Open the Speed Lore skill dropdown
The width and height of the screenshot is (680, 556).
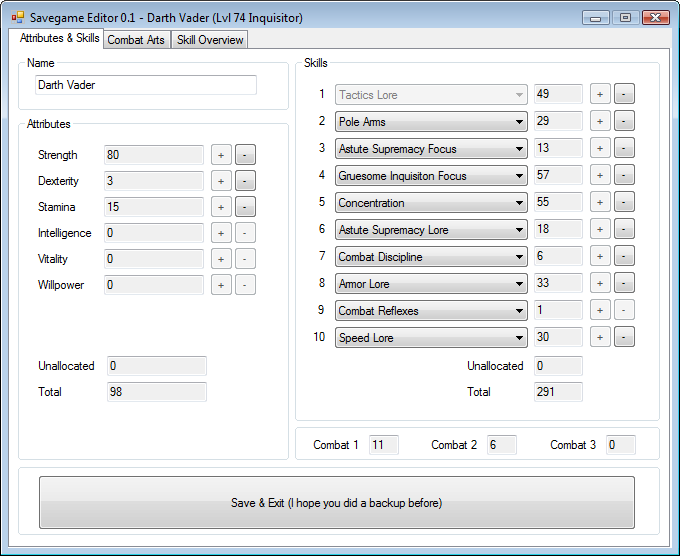coord(431,337)
